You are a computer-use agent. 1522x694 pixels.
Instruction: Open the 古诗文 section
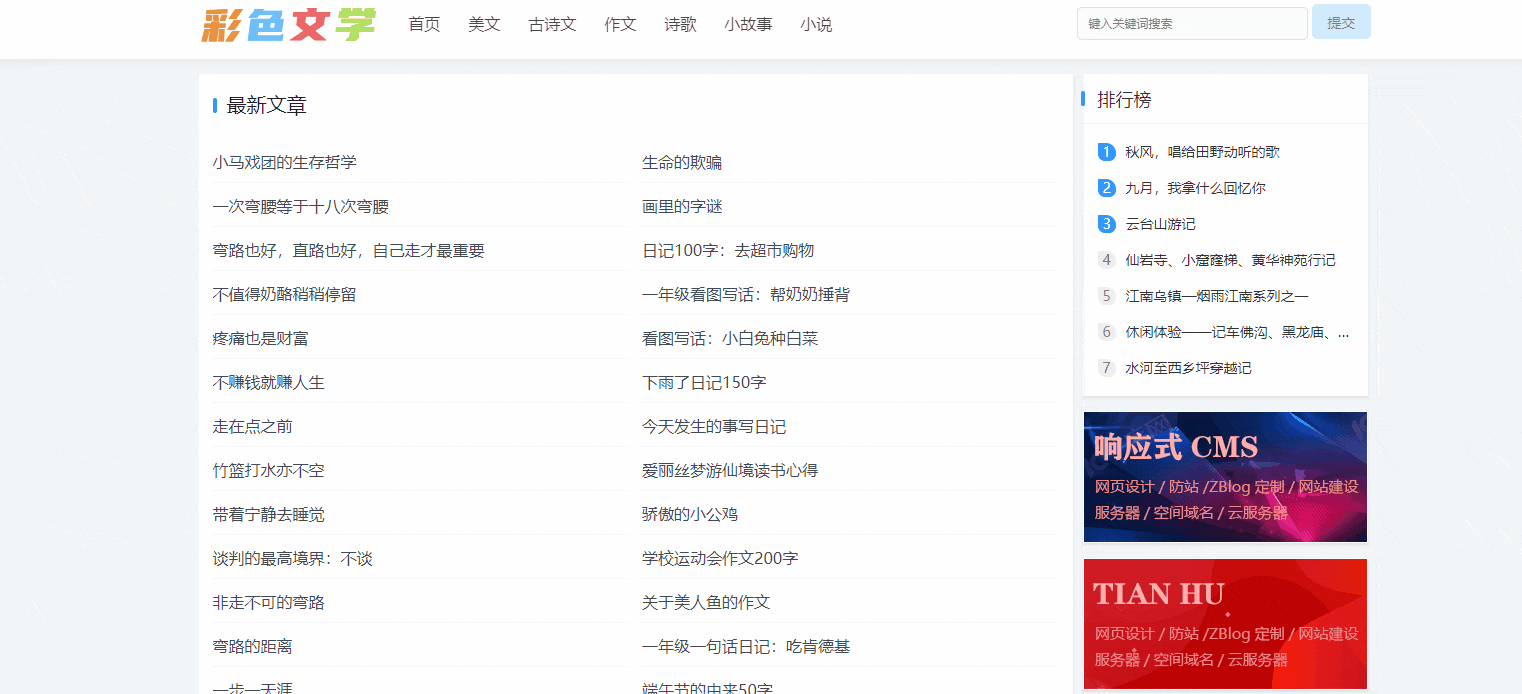click(x=551, y=24)
